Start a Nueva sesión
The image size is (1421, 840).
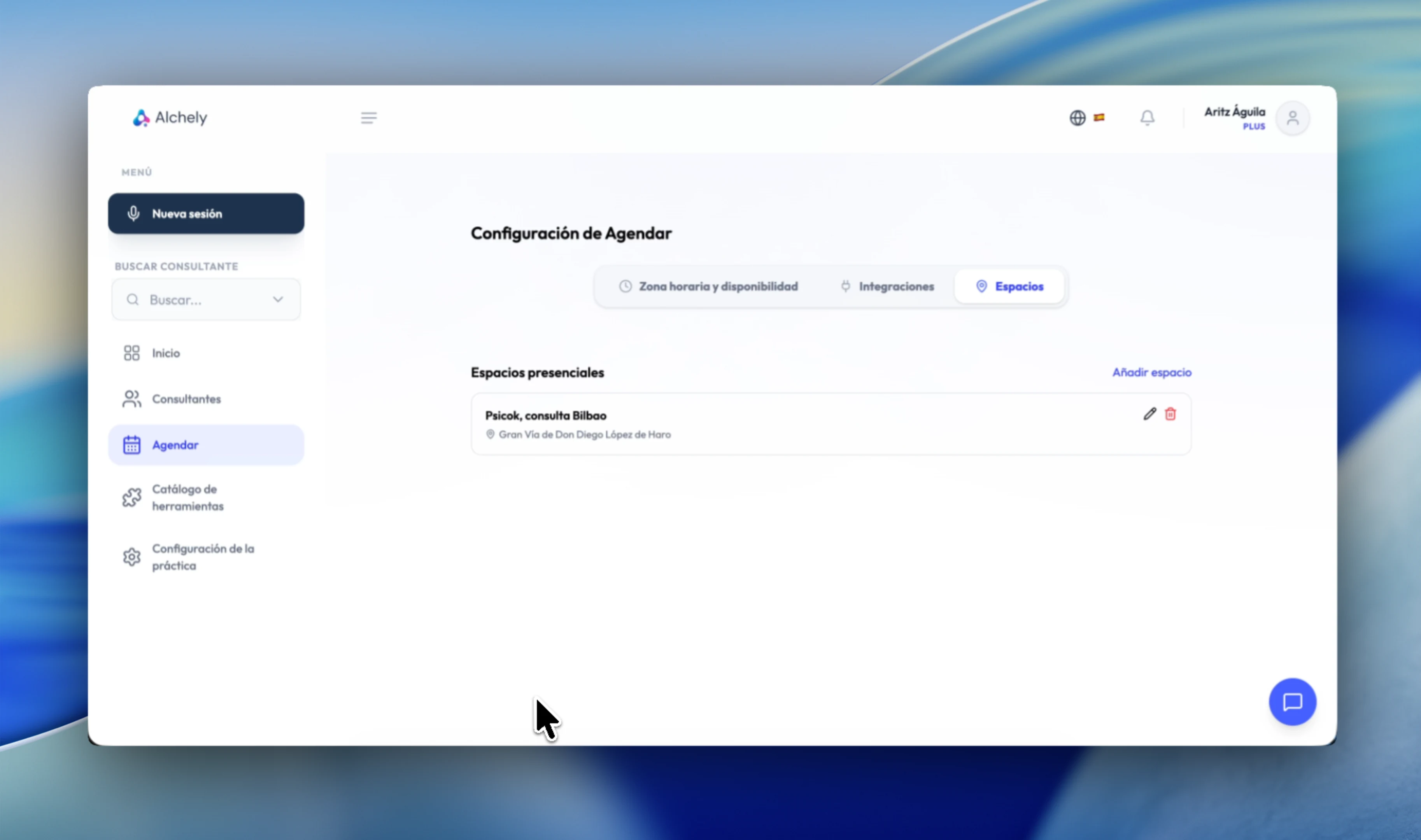[x=206, y=213]
